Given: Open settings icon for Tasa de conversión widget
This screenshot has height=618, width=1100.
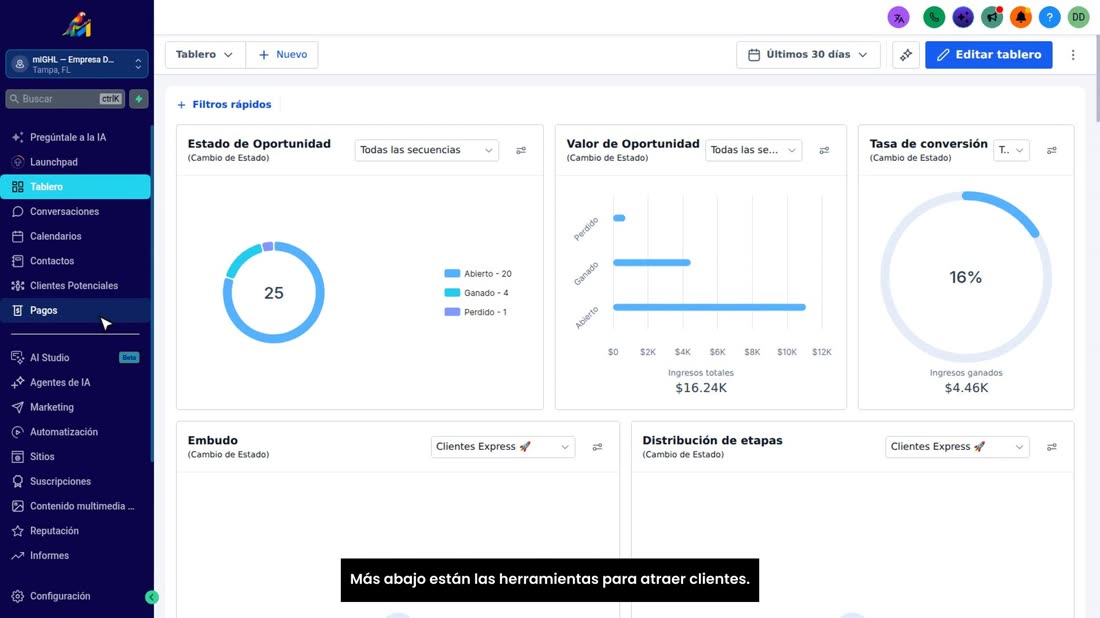Looking at the screenshot, I should [x=1052, y=150].
